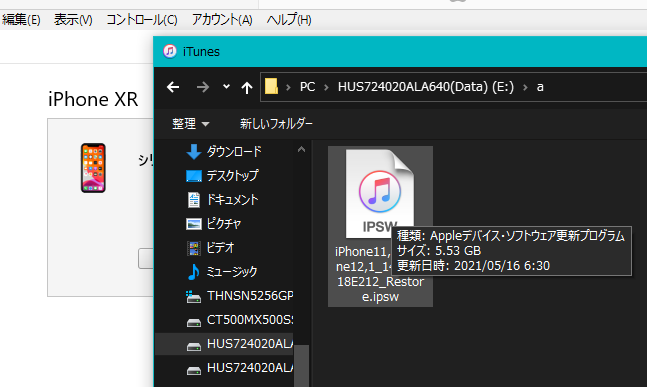Open the 編集(E) menu in iTunes
The height and width of the screenshot is (387, 647).
click(x=21, y=19)
